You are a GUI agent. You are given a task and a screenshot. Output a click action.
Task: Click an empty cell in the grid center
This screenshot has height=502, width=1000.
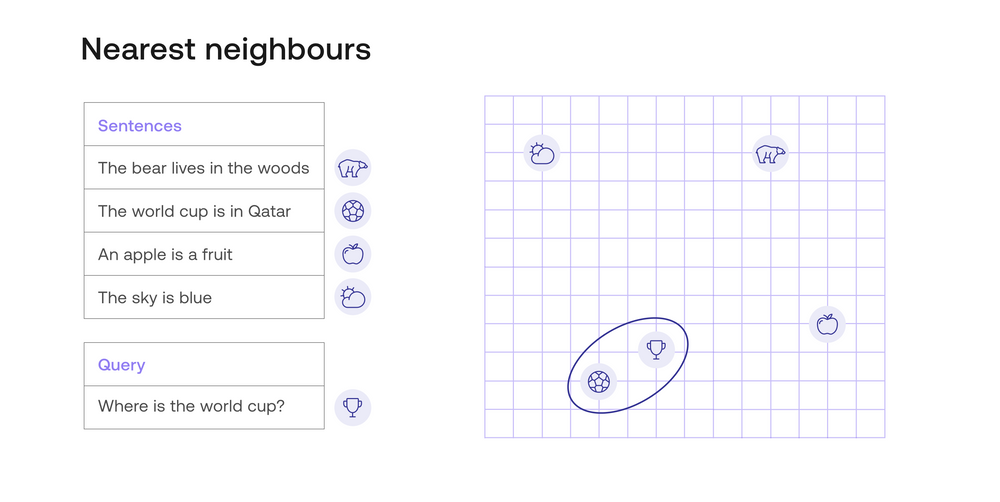click(x=699, y=253)
